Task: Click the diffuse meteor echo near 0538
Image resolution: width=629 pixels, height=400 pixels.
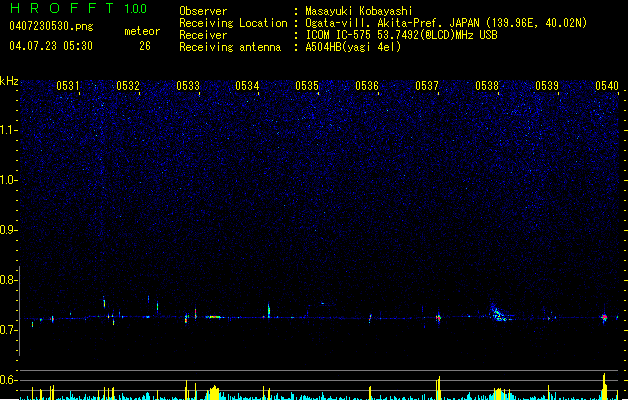Action: click(498, 313)
